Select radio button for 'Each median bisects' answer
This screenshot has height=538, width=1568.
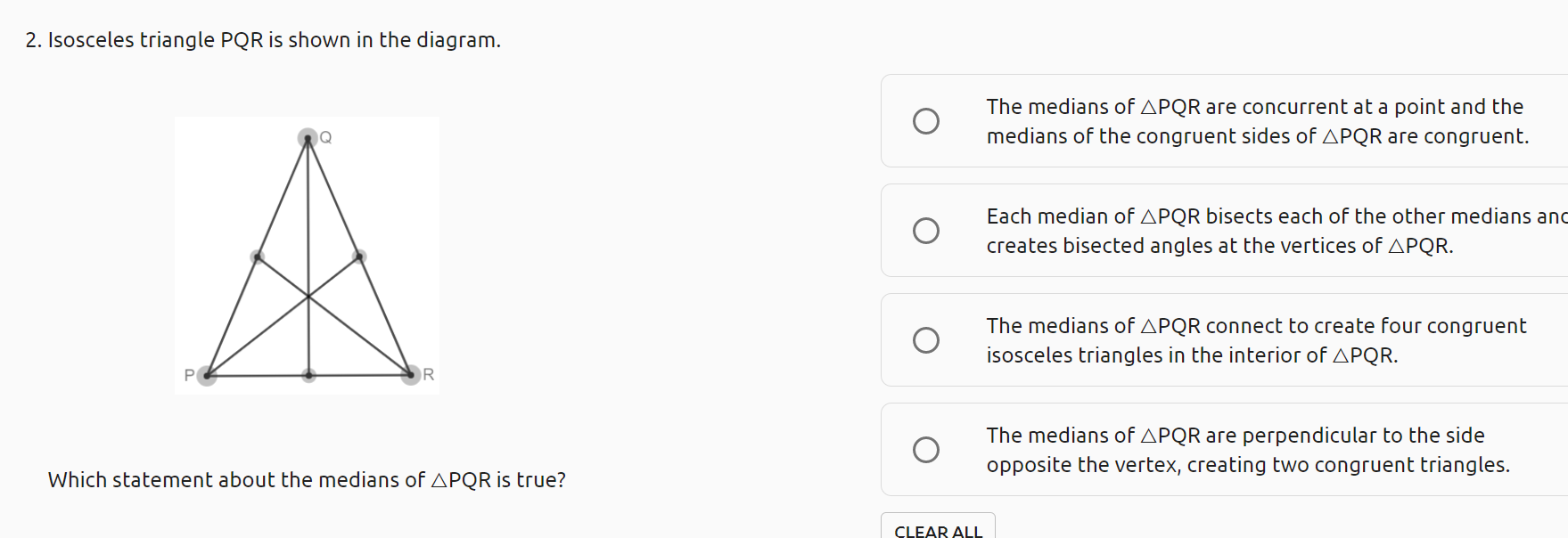pyautogui.click(x=926, y=231)
